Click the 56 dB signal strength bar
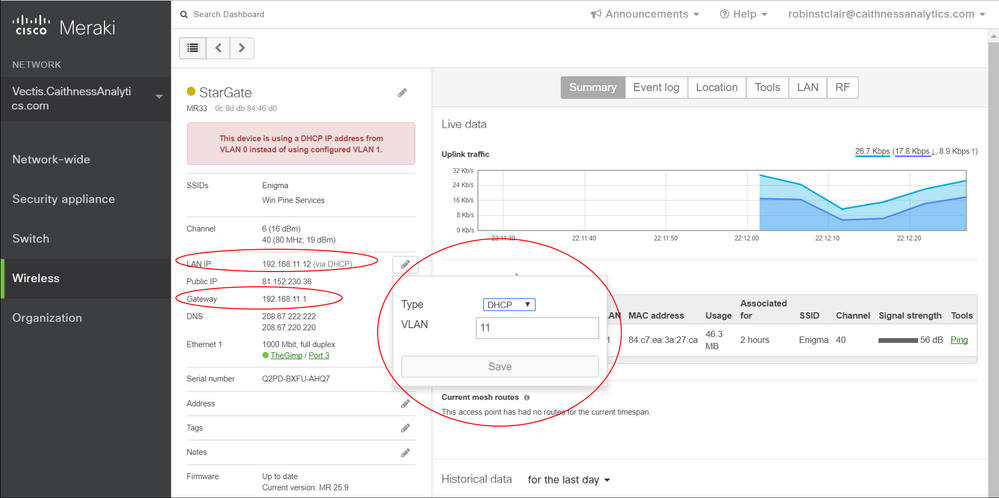Image resolution: width=999 pixels, height=498 pixels. (898, 341)
